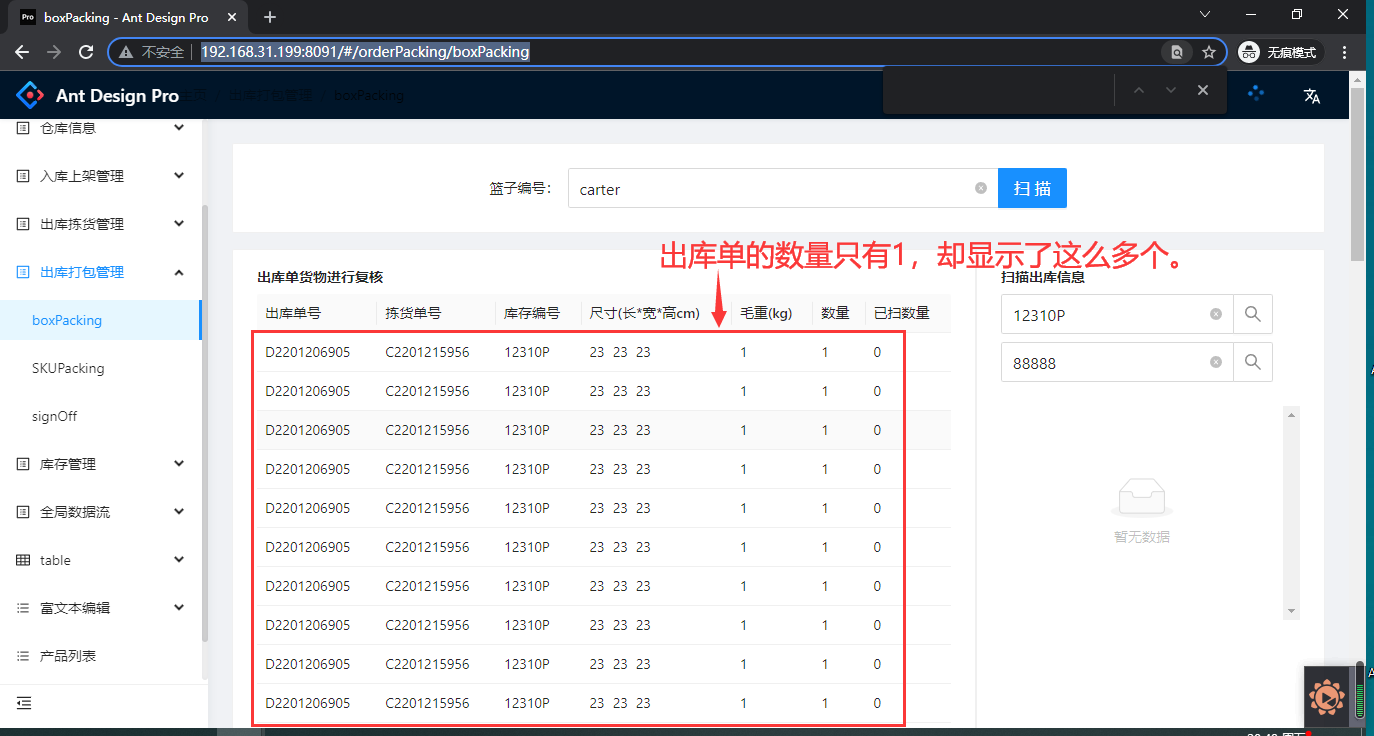Open the signOff menu item

pos(54,416)
